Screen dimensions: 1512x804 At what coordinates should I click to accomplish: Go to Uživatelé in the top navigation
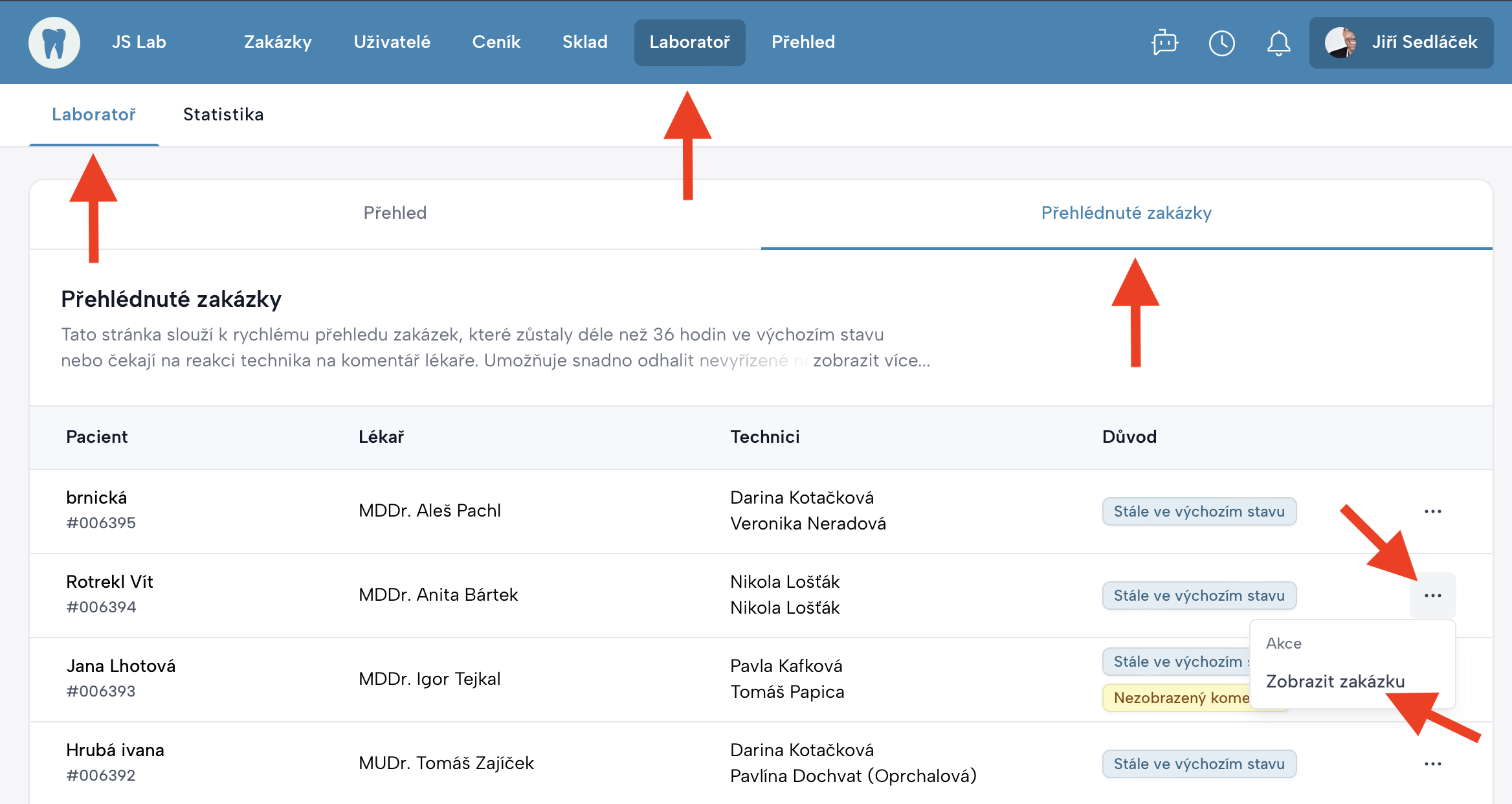coord(392,42)
